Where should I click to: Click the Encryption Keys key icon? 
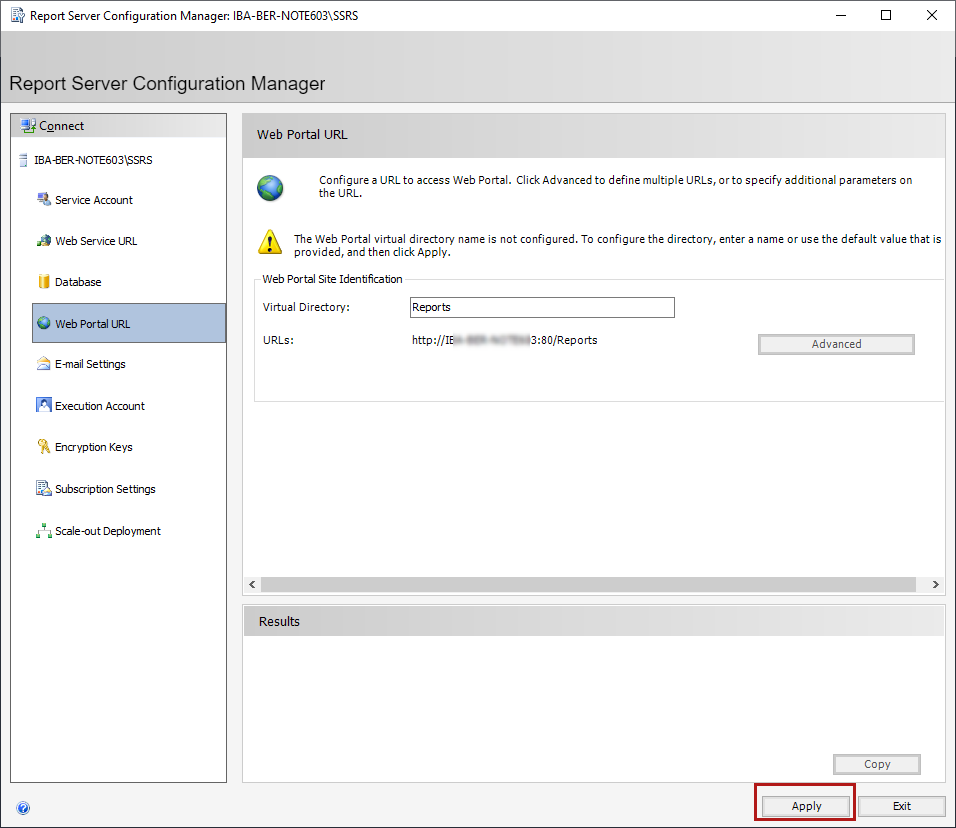coord(44,447)
